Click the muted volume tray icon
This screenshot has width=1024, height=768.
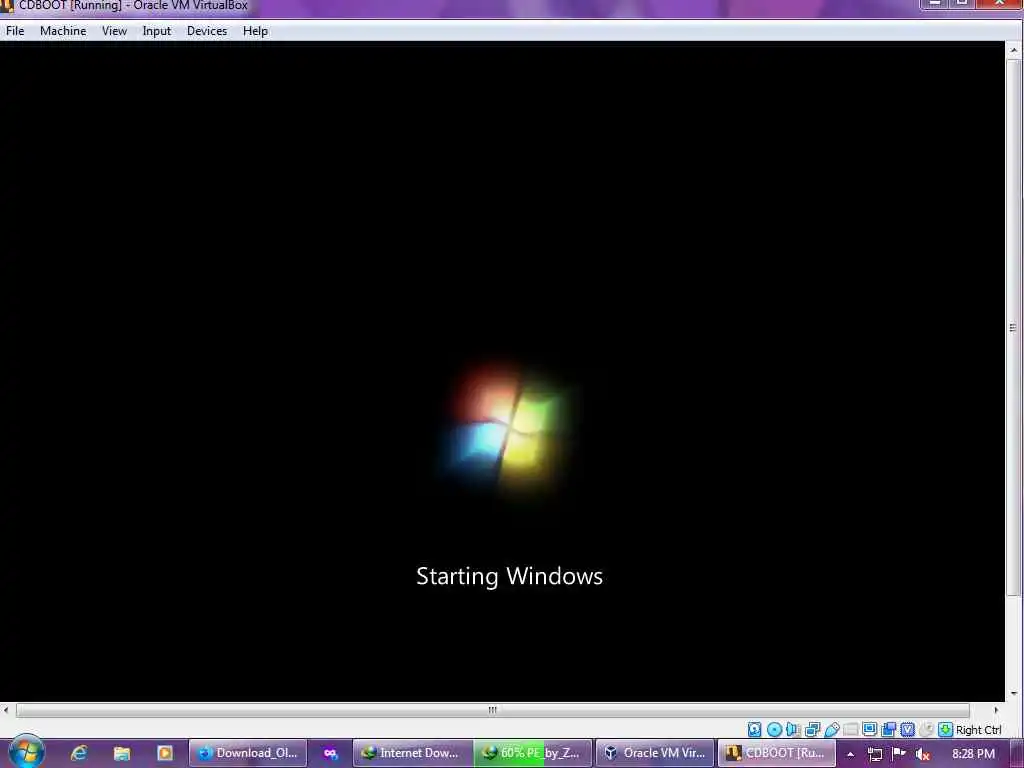point(923,754)
